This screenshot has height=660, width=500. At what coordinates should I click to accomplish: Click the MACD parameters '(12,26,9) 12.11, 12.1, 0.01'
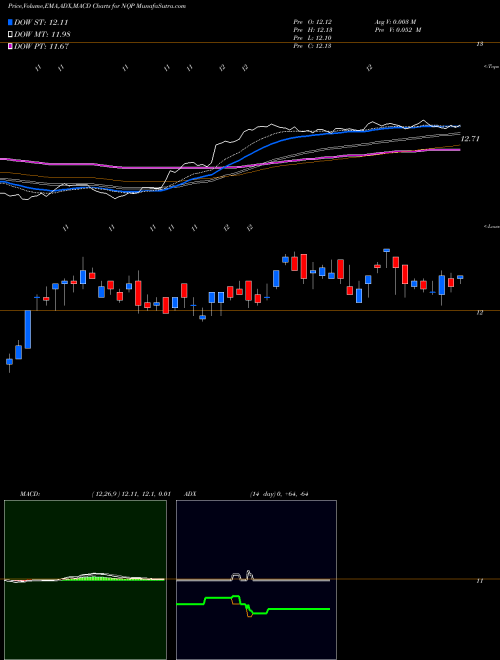[130, 494]
